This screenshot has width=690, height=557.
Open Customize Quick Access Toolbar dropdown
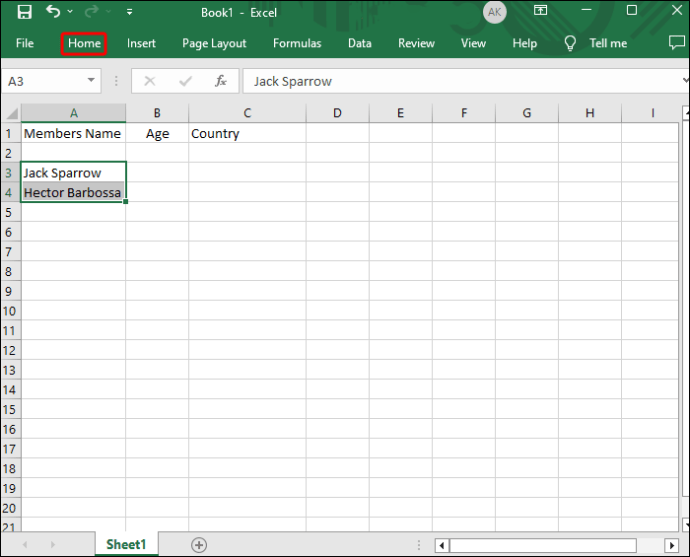[x=129, y=12]
